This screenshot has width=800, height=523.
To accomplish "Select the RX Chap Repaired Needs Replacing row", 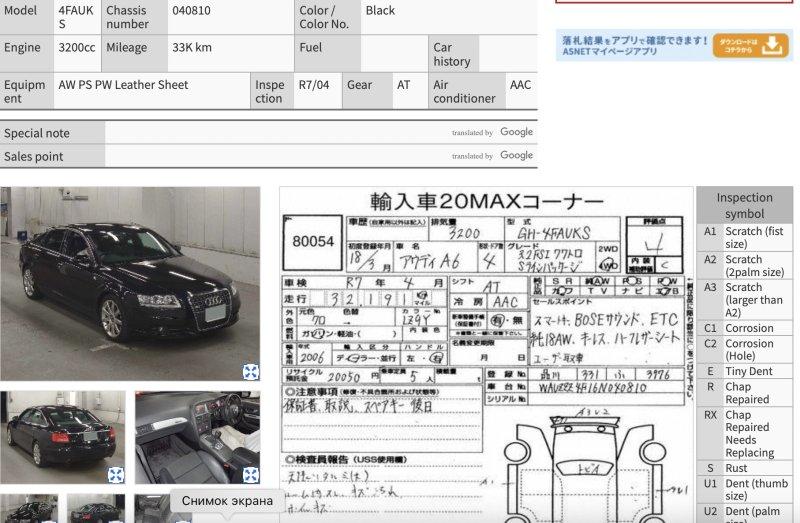I will click(744, 434).
